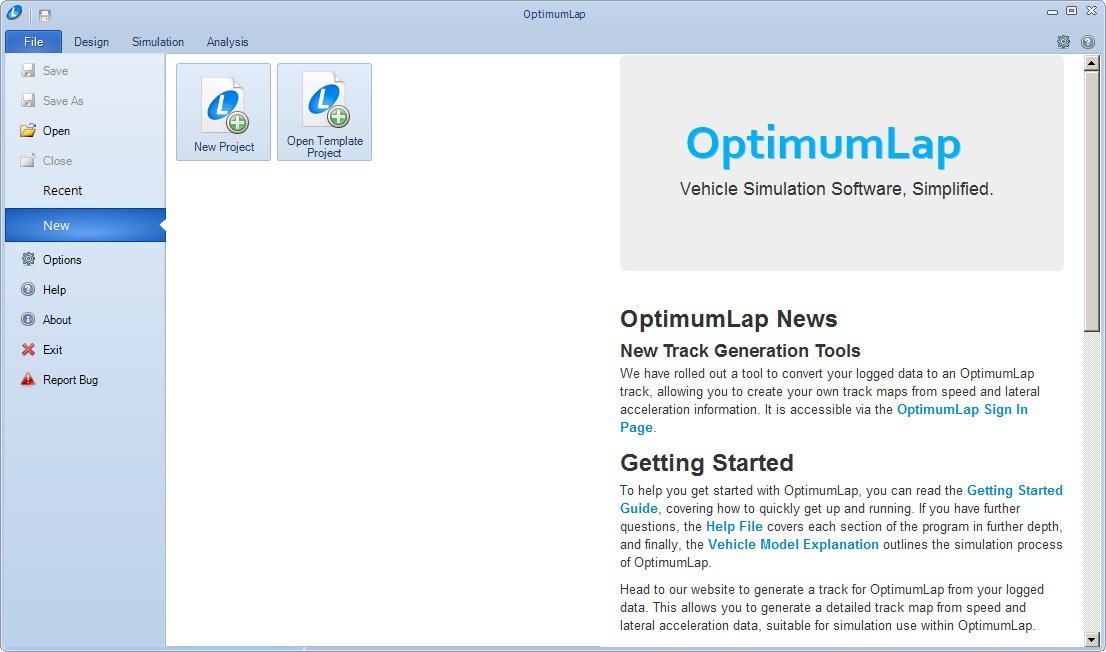Click the 'New Track Generation Tools' heading

click(x=740, y=351)
